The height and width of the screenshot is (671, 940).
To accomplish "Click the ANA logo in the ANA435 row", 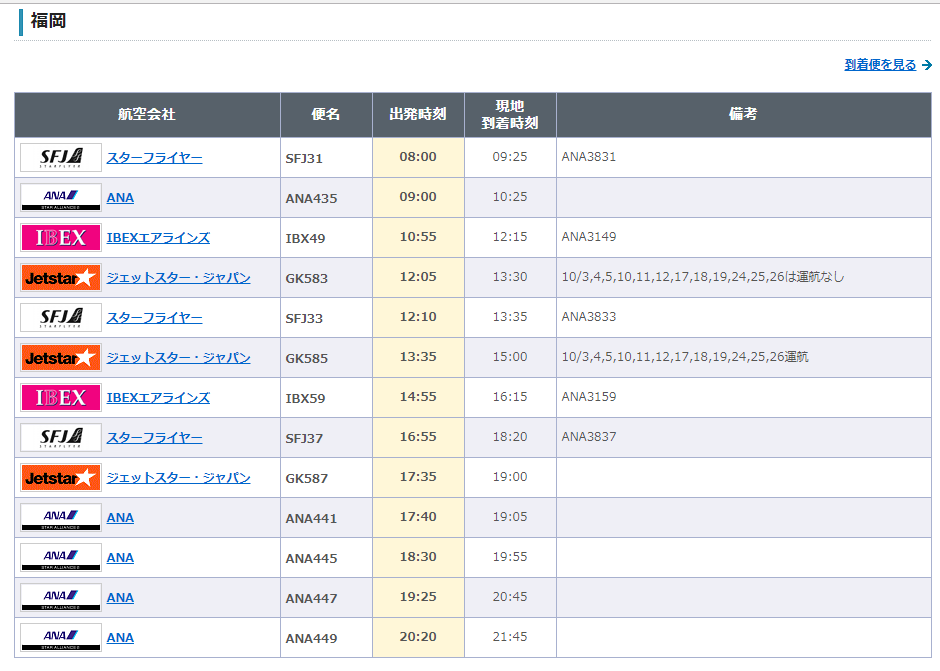I will tap(61, 198).
